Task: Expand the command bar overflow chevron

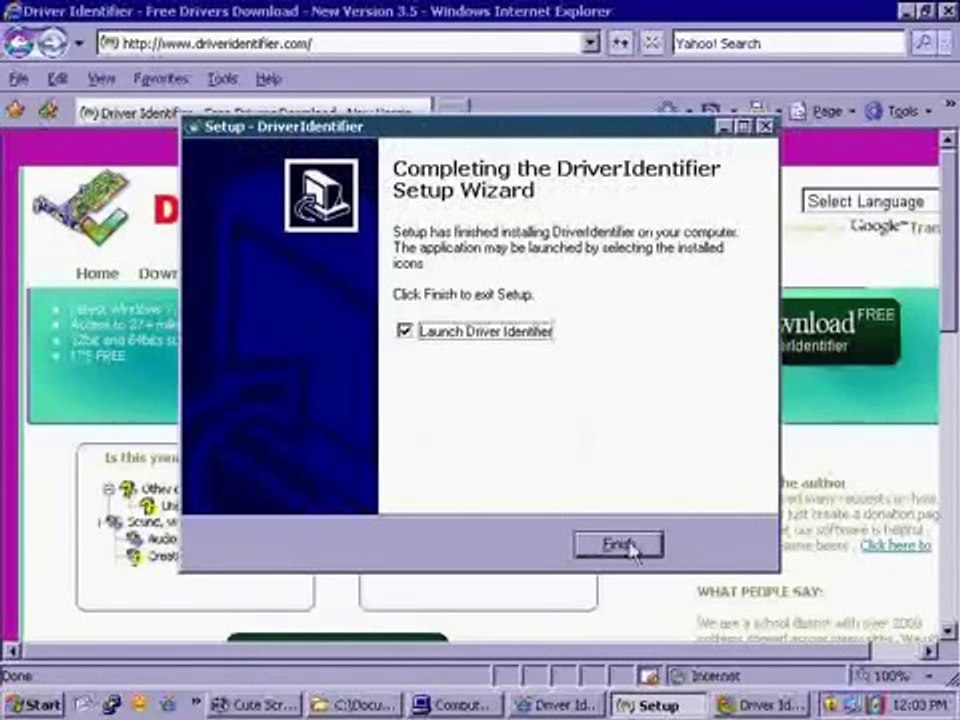Action: [950, 103]
